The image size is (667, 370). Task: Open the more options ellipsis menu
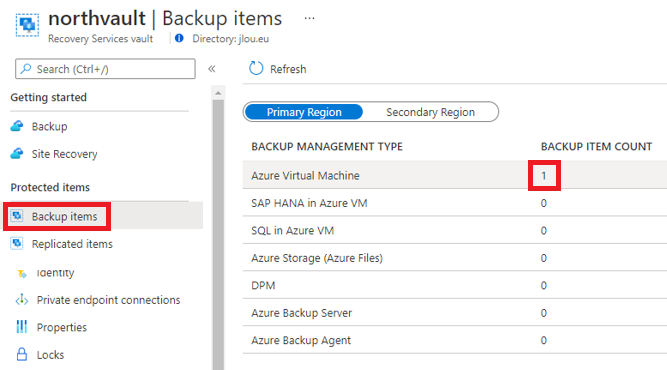[x=309, y=18]
